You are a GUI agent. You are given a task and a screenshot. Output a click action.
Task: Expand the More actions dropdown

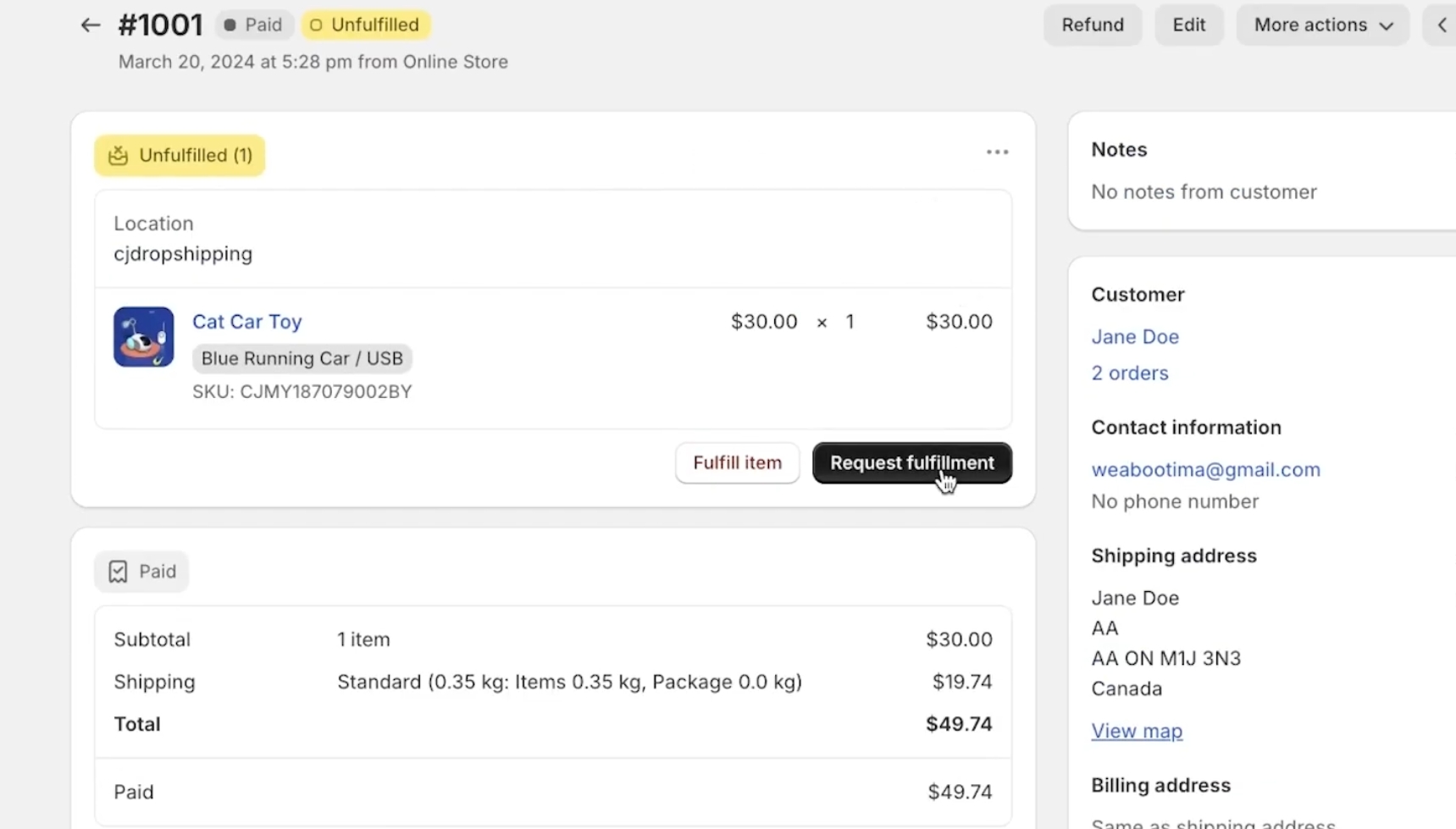tap(1322, 25)
